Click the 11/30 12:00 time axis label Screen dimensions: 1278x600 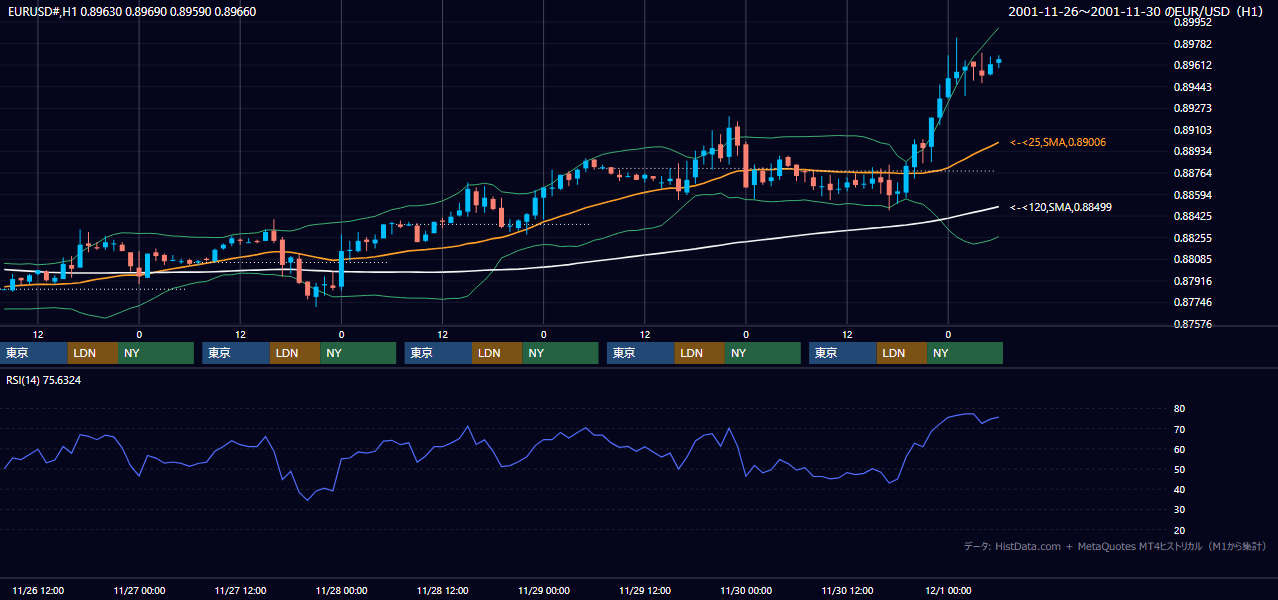[x=847, y=591]
